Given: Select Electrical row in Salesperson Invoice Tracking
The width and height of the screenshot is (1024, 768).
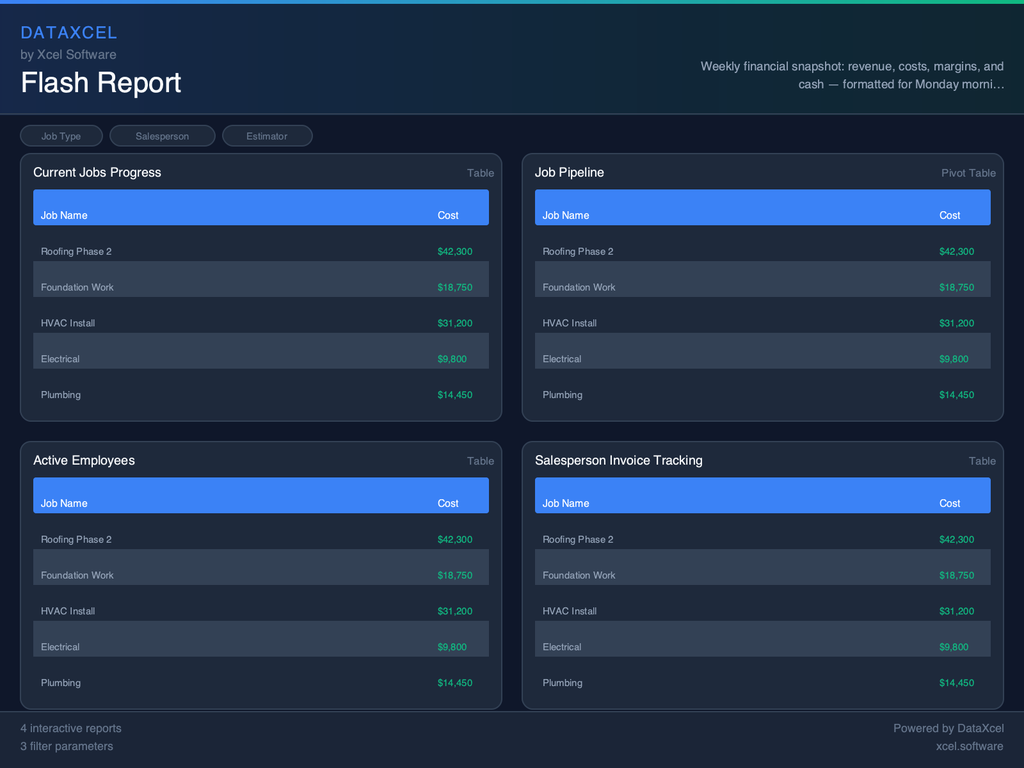Looking at the screenshot, I should coord(562,647).
